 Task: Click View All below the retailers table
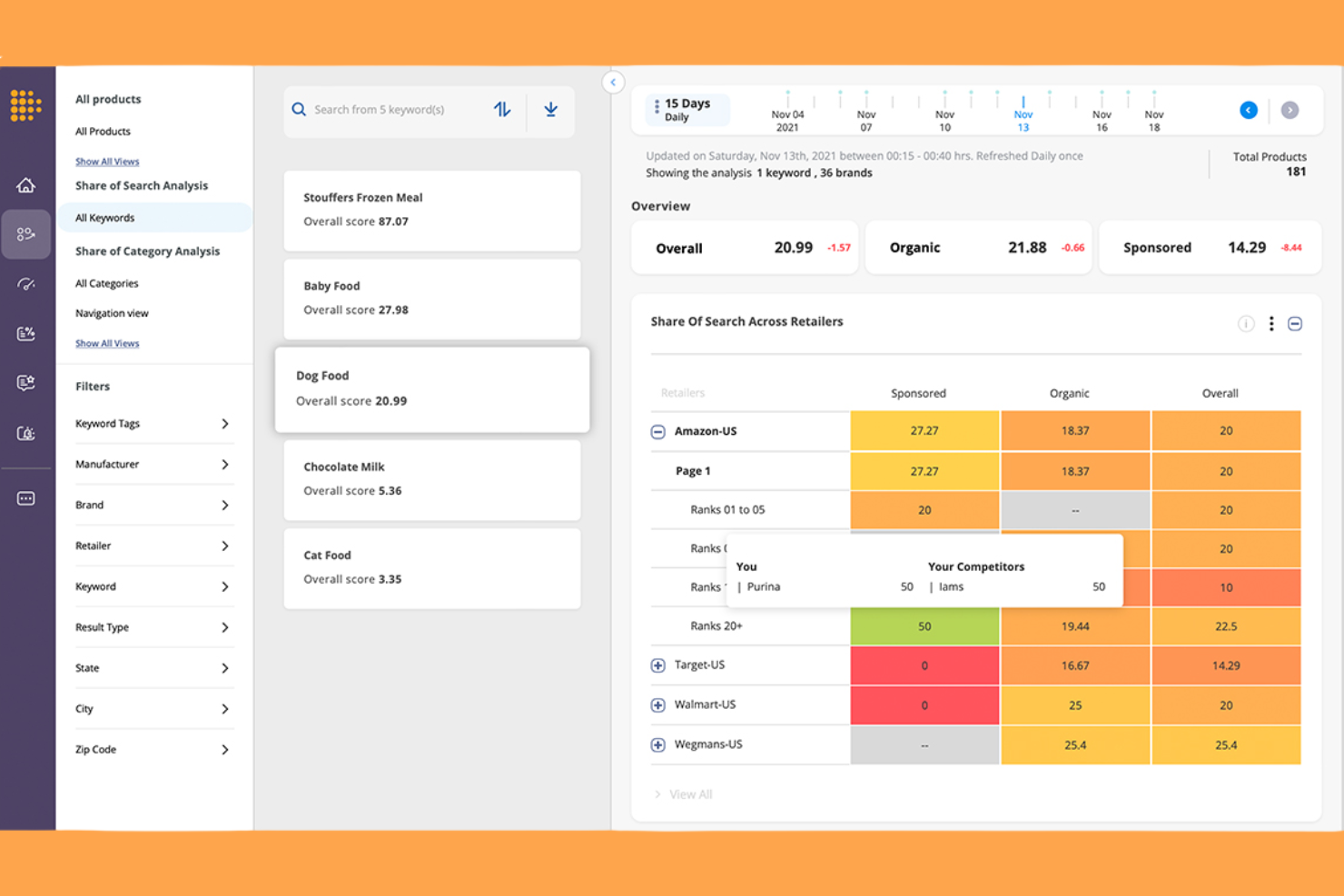tap(691, 793)
